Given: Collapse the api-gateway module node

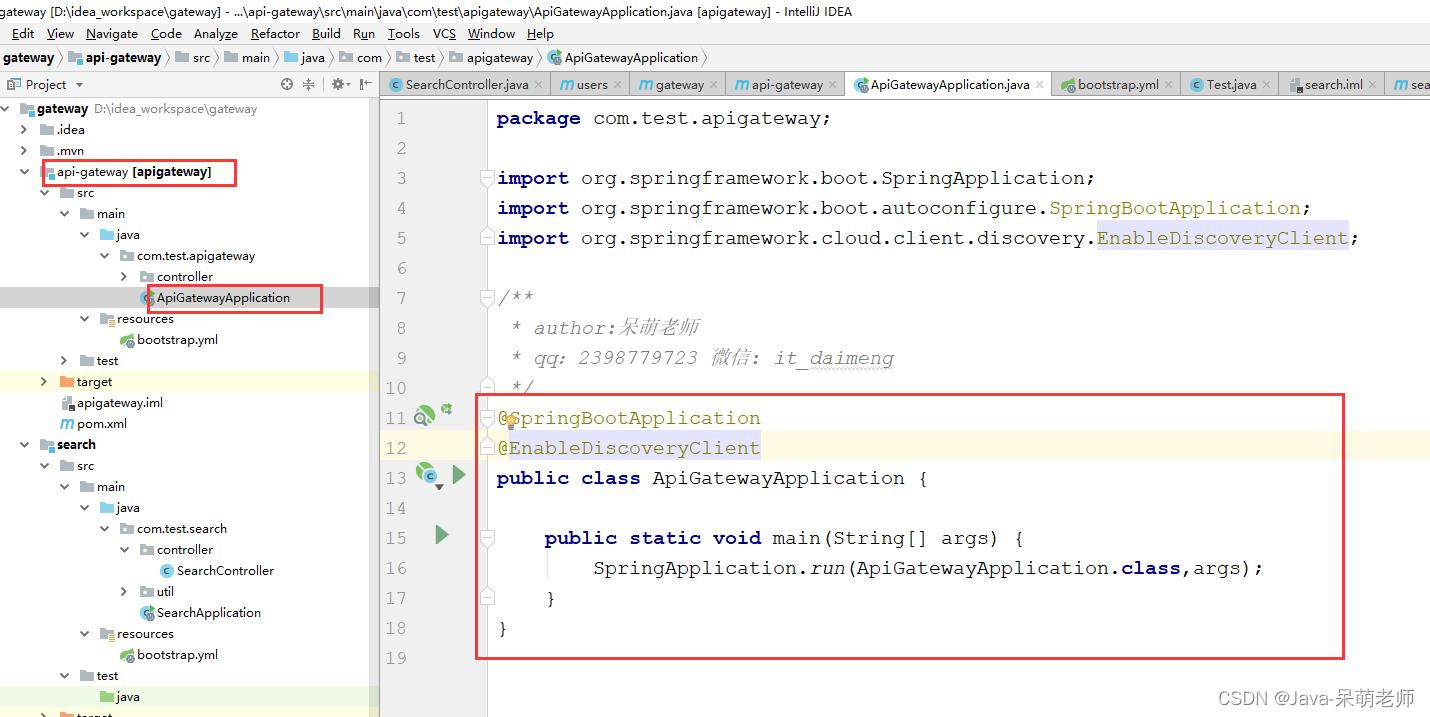Looking at the screenshot, I should point(25,172).
